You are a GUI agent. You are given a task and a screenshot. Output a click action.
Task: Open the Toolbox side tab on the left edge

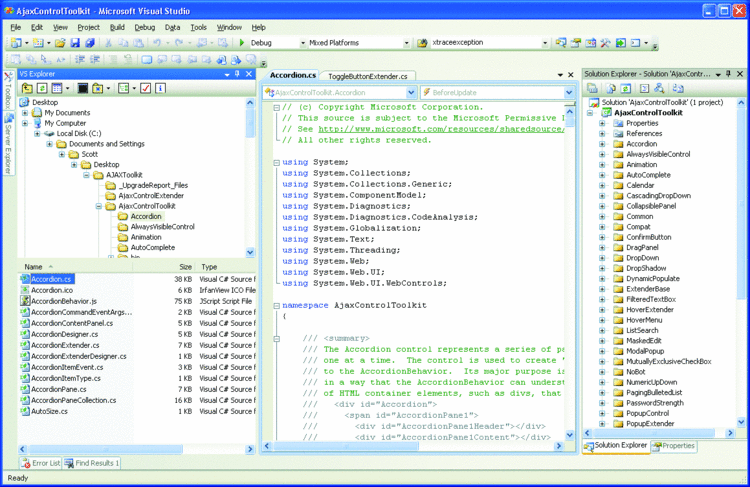point(8,90)
